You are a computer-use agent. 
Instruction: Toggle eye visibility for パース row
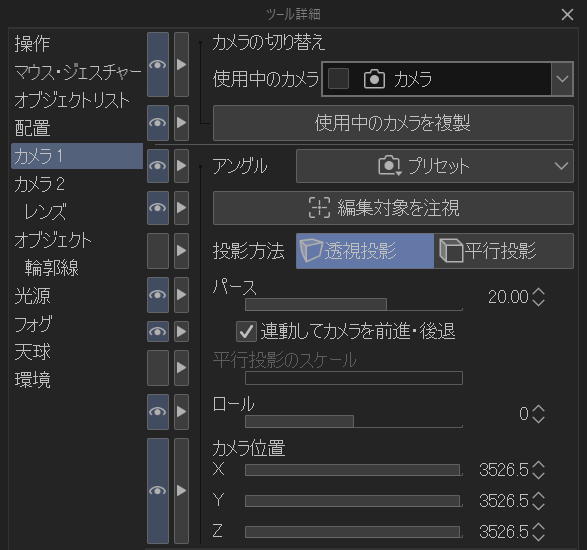(x=158, y=295)
